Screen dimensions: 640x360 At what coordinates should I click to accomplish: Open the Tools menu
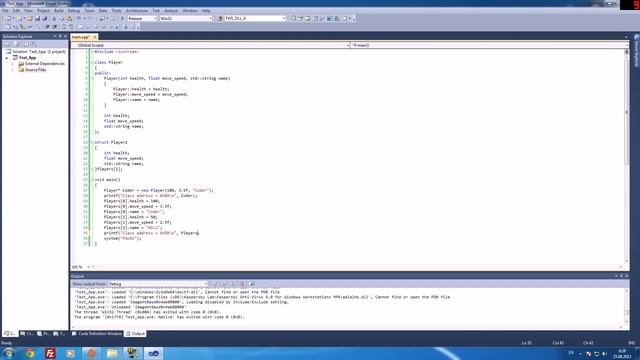coord(117,11)
